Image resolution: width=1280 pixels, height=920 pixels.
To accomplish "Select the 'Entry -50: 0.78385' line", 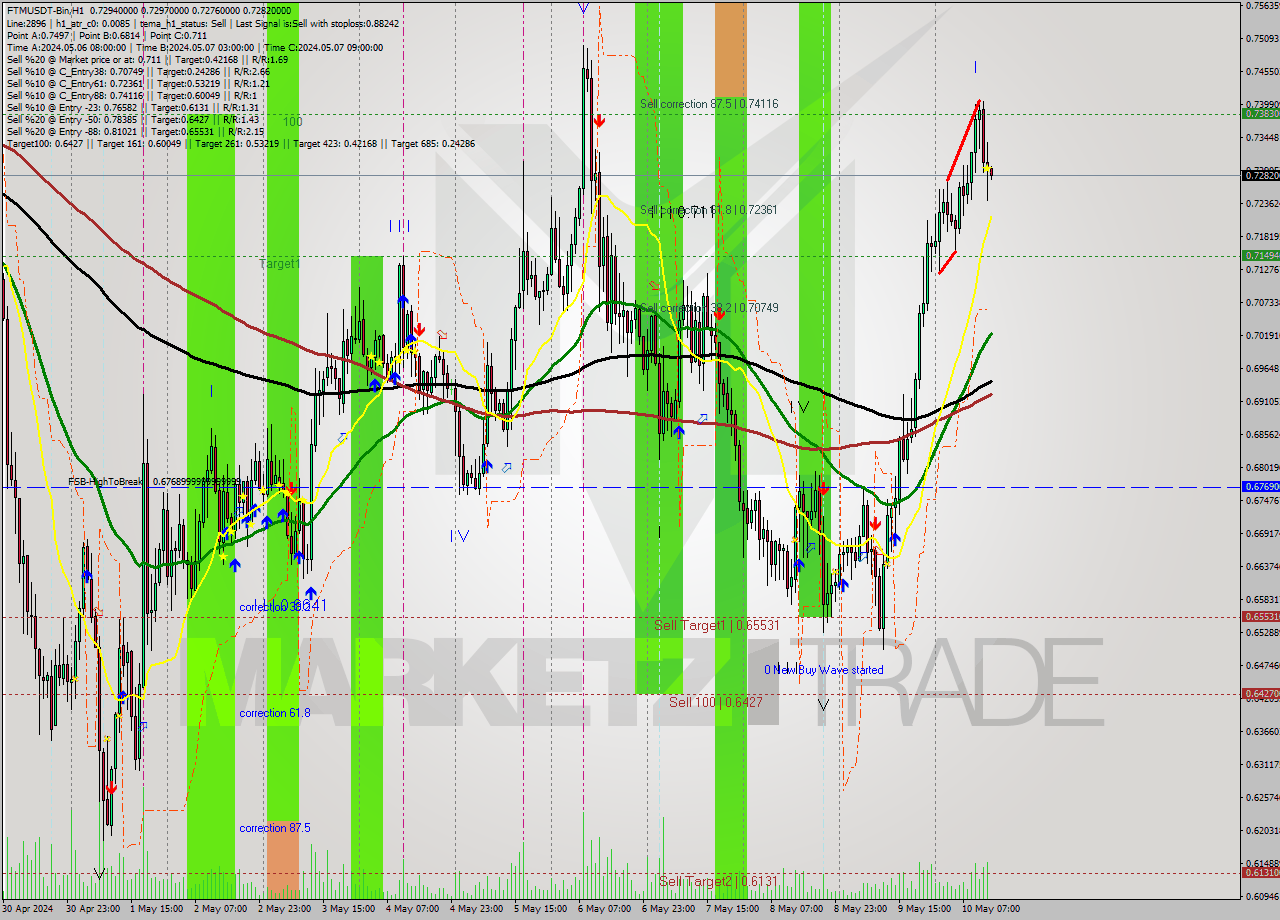I will (x=133, y=120).
